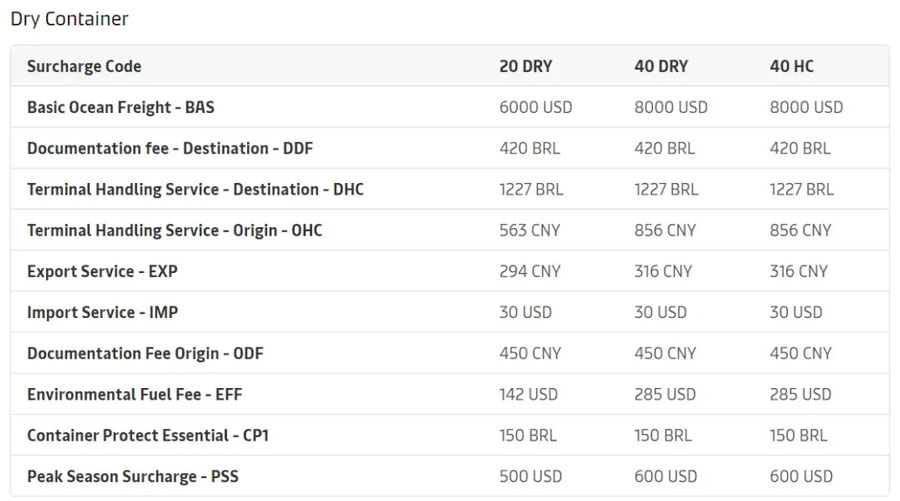Click Documentation fee - Destination - DDF

click(170, 149)
